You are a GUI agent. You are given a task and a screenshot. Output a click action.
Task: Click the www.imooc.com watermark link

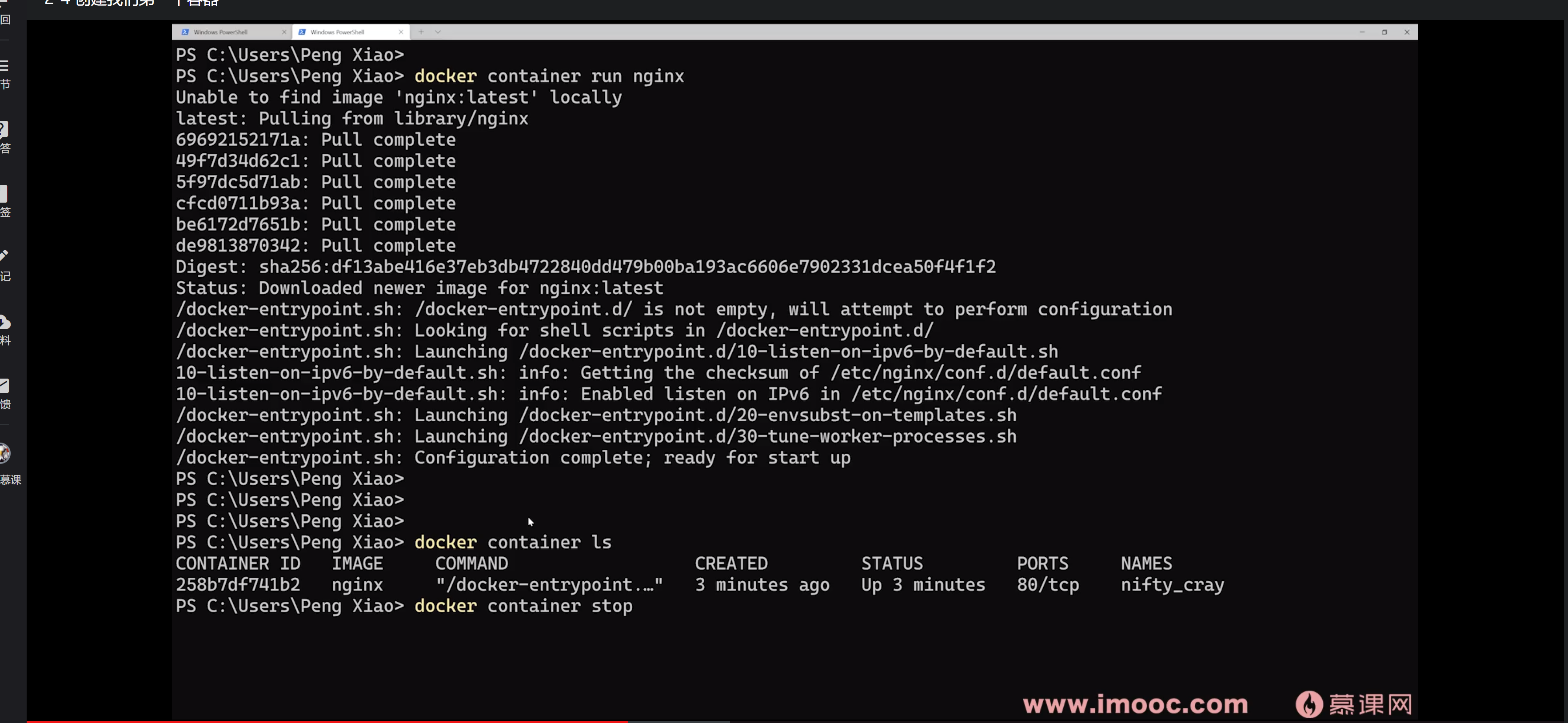(x=1135, y=704)
